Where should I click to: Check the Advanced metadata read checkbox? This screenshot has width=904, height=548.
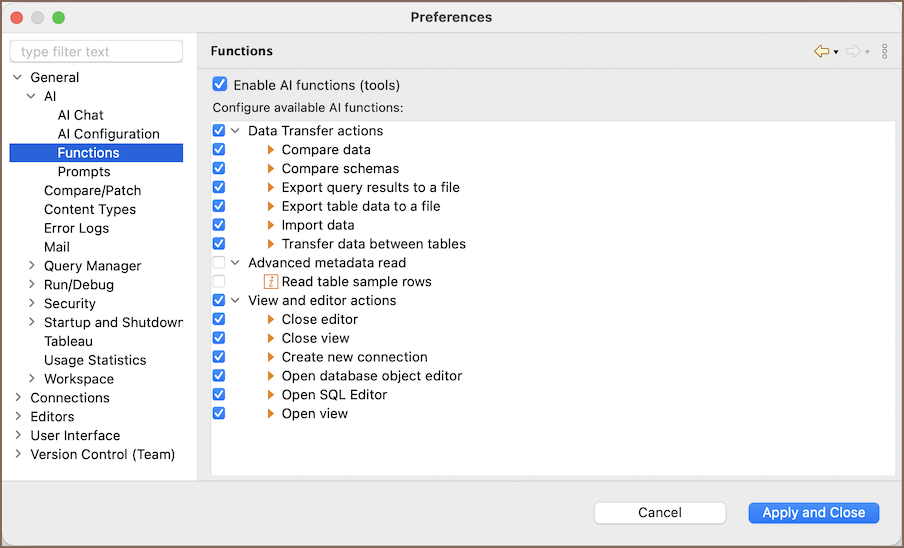(219, 263)
